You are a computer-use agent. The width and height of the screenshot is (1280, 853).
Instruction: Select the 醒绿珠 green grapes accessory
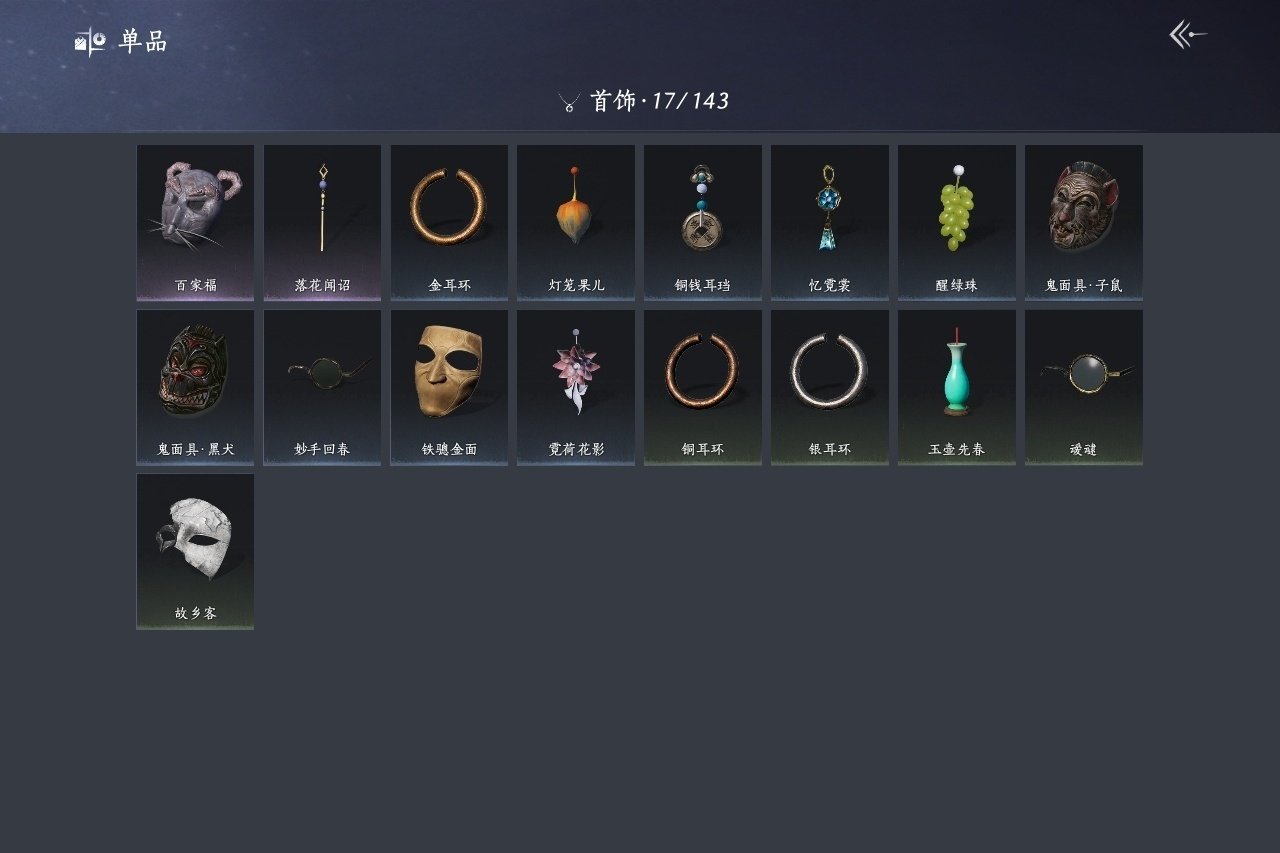tap(956, 222)
